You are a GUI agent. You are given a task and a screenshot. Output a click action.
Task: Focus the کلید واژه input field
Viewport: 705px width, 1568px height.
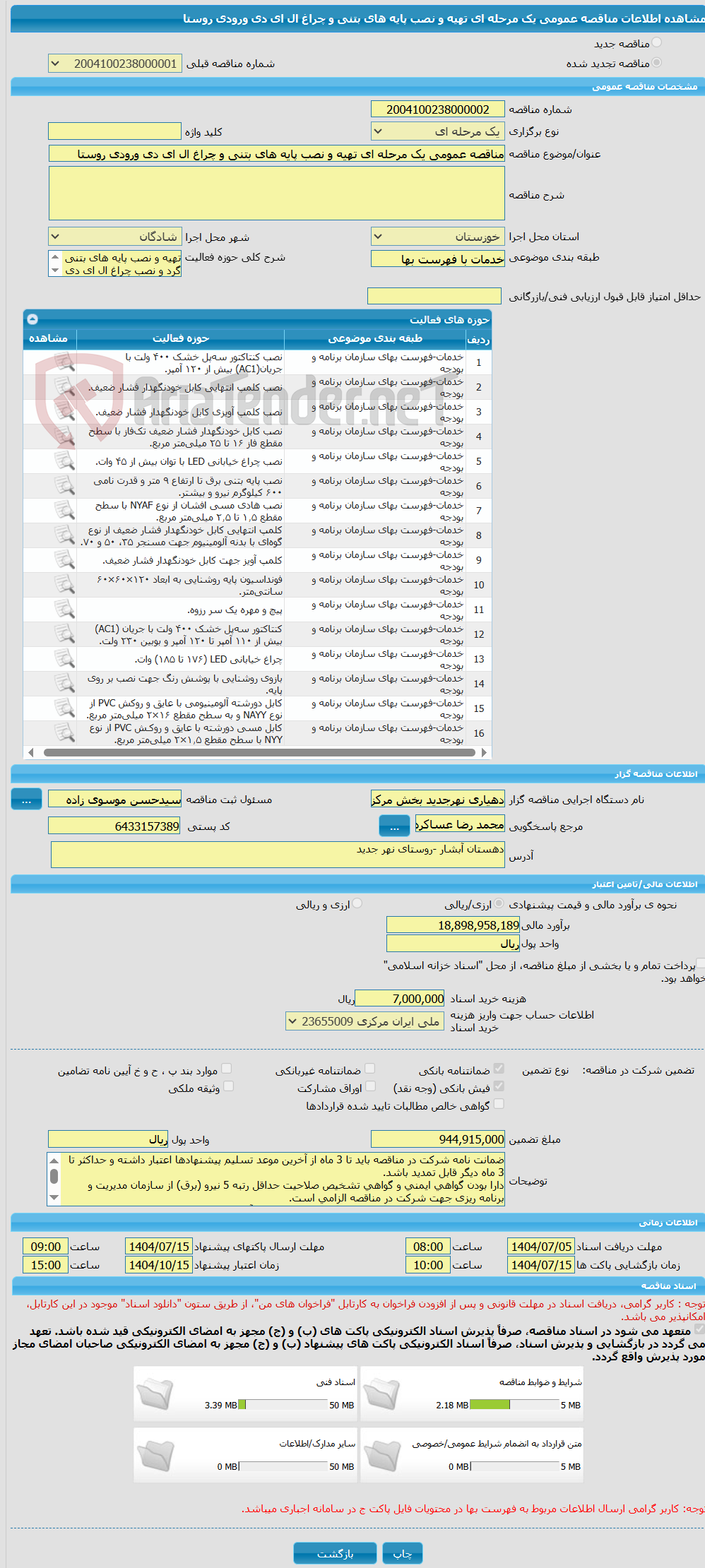[114, 131]
